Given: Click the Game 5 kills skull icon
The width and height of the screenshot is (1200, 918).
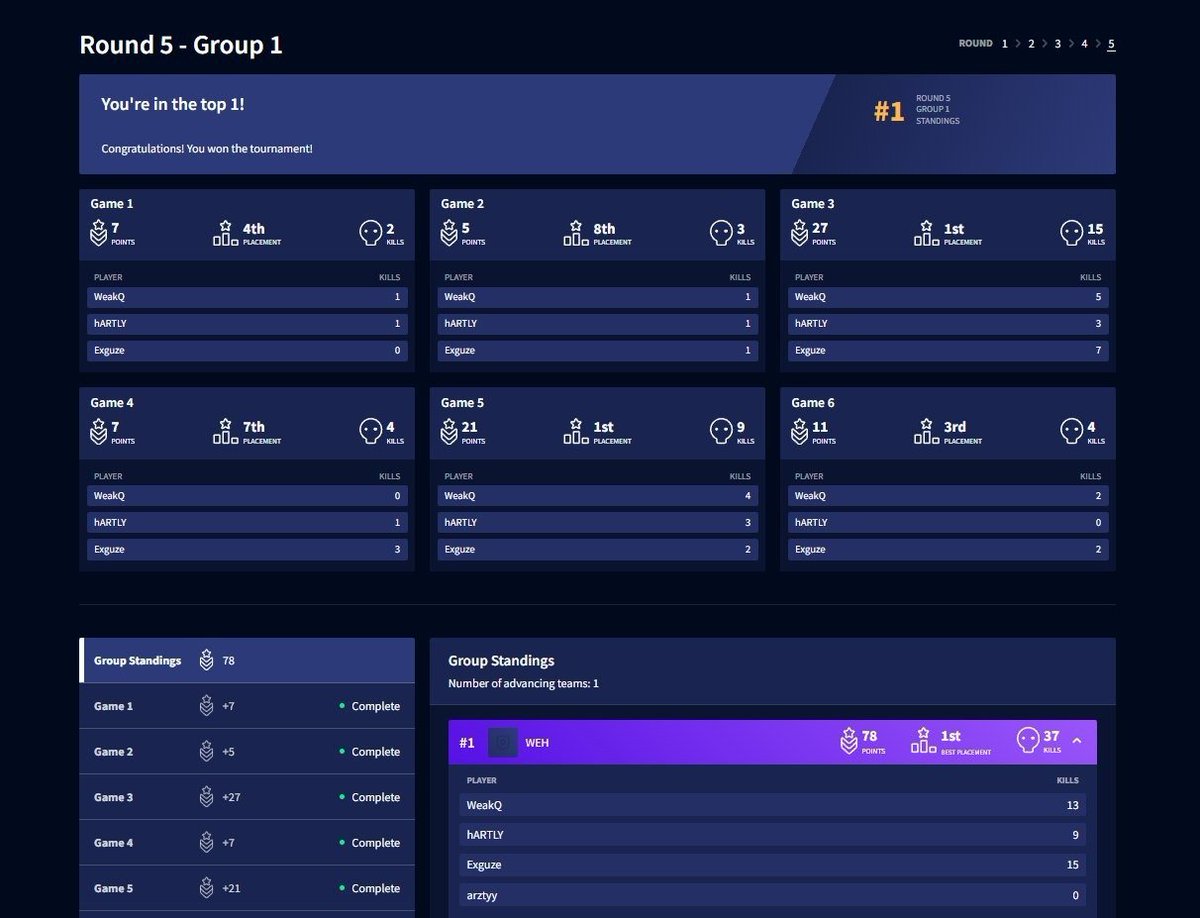Looking at the screenshot, I should [721, 432].
